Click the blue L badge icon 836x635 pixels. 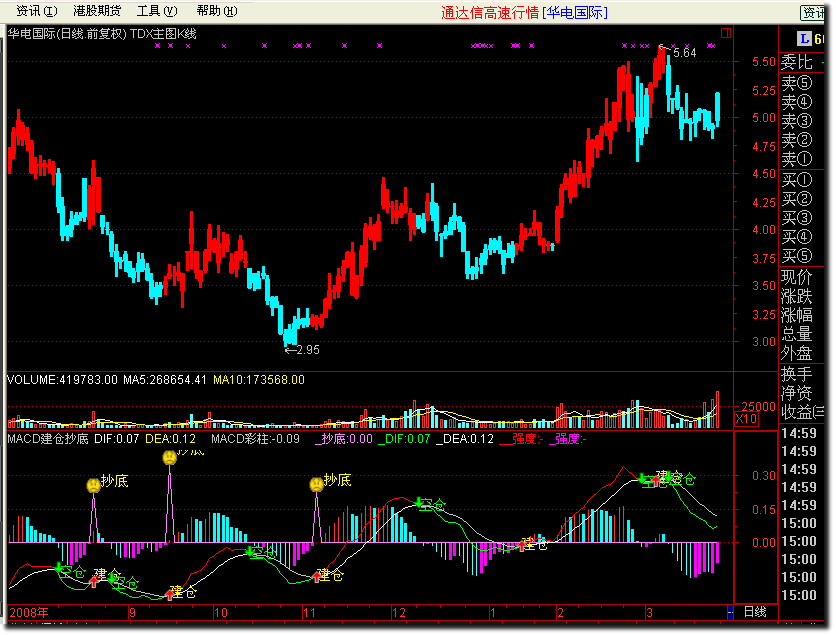804,38
